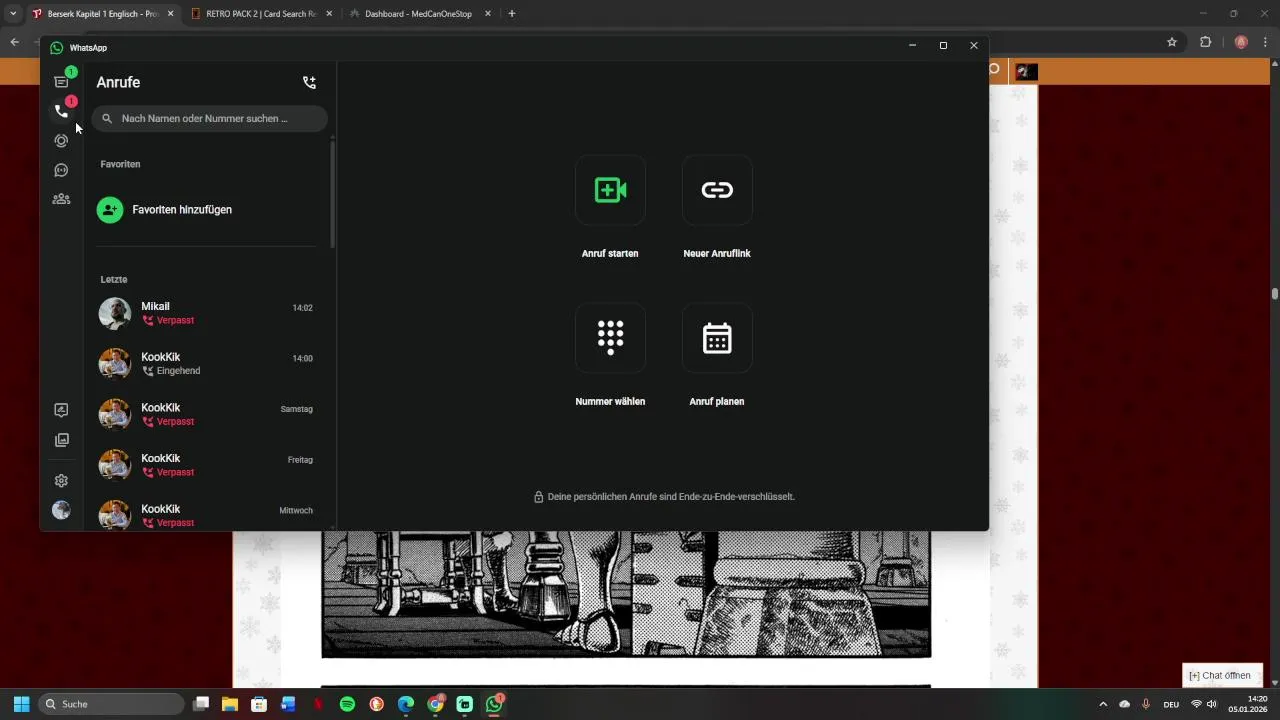Viewport: 1280px width, 720px height.
Task: Click the Favoriten hinzufügen label
Action: (x=182, y=210)
